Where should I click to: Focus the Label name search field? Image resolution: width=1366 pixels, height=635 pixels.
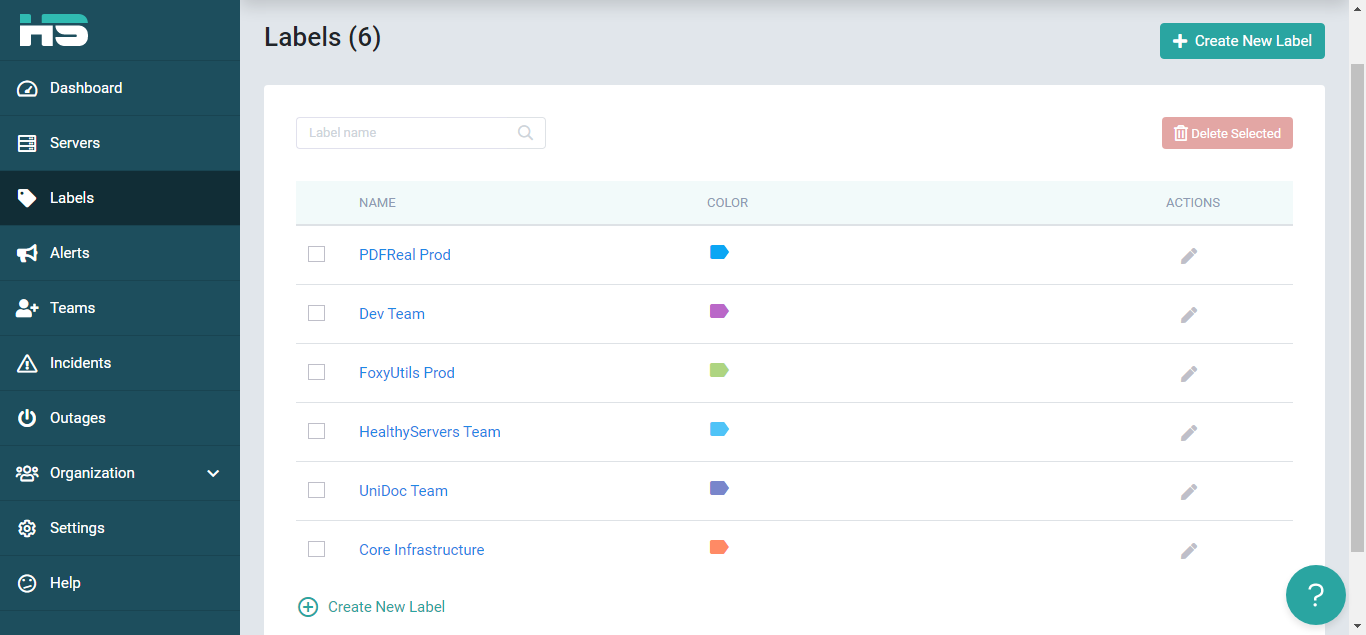pos(421,133)
